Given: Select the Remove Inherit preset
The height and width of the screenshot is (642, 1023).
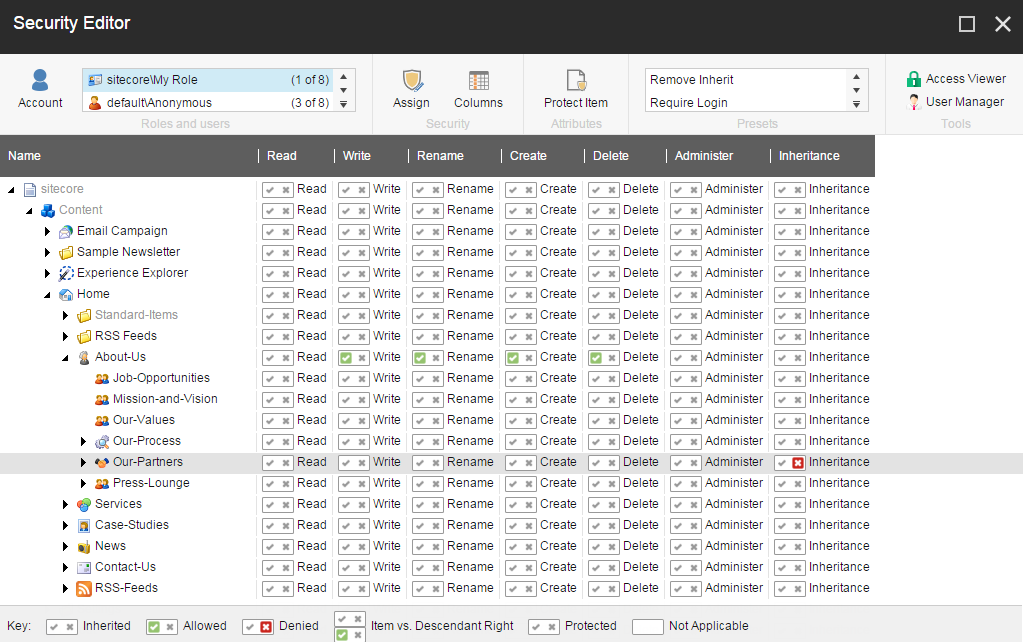Looking at the screenshot, I should coord(692,80).
